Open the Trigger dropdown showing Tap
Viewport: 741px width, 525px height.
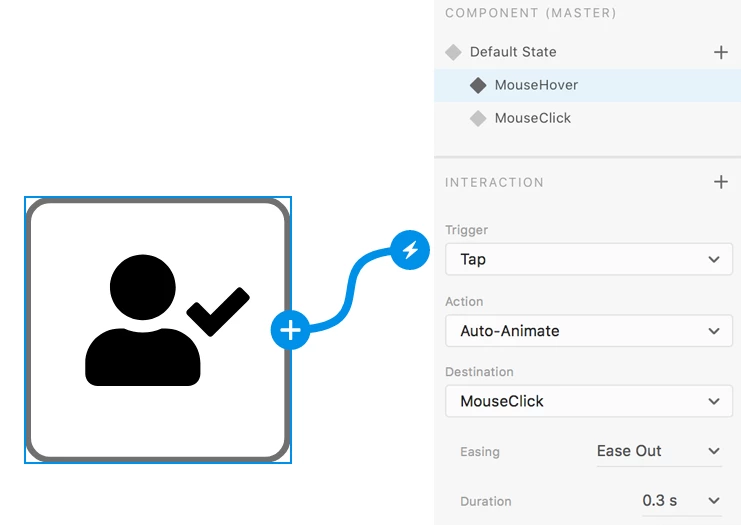[589, 259]
